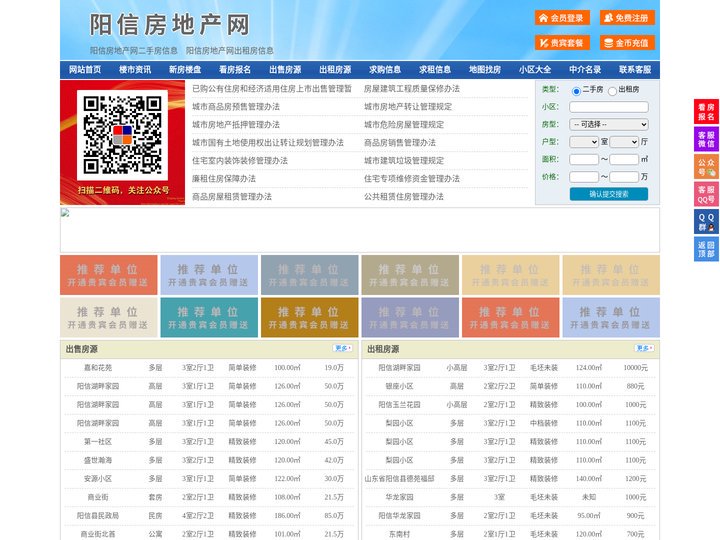Select 看房报名 in the navigation bar

click(x=235, y=70)
